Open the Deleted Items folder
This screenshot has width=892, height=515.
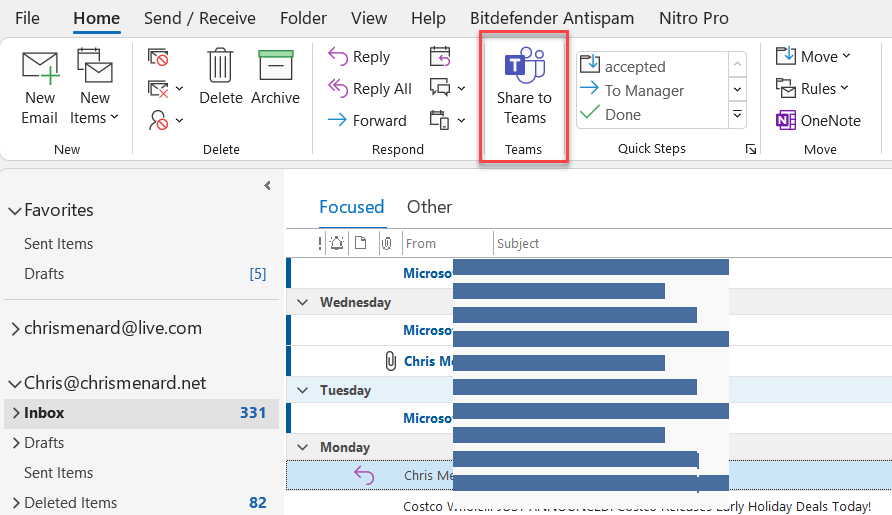click(x=70, y=502)
